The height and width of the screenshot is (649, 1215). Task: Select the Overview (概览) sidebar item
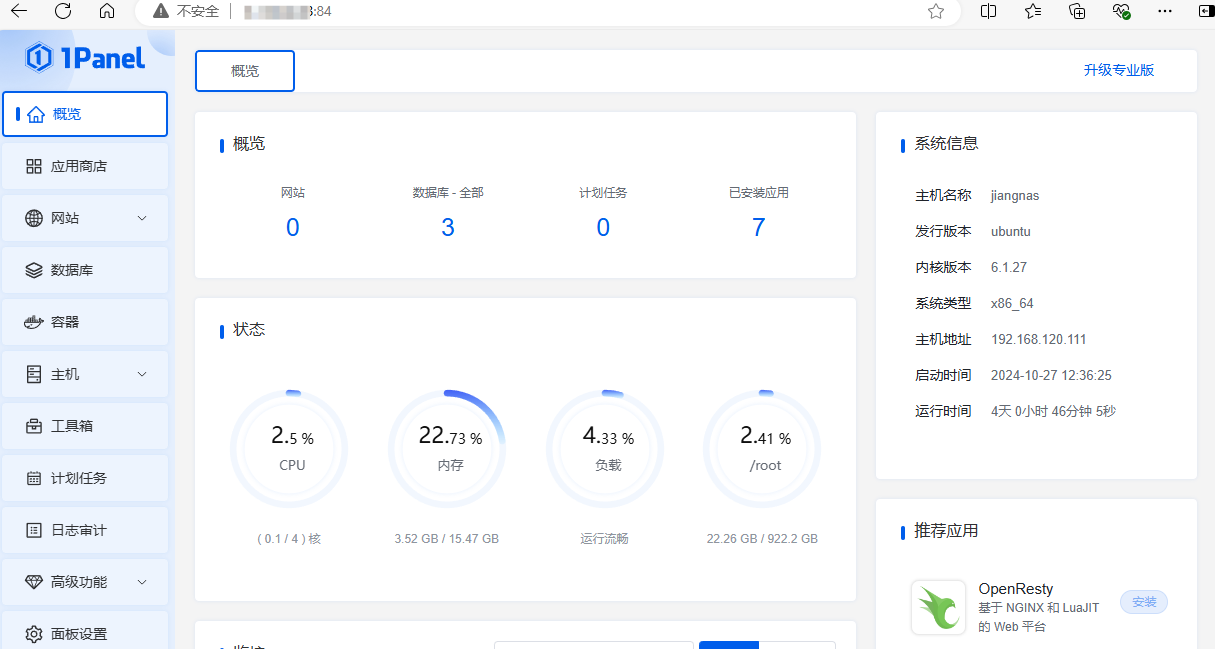(85, 114)
